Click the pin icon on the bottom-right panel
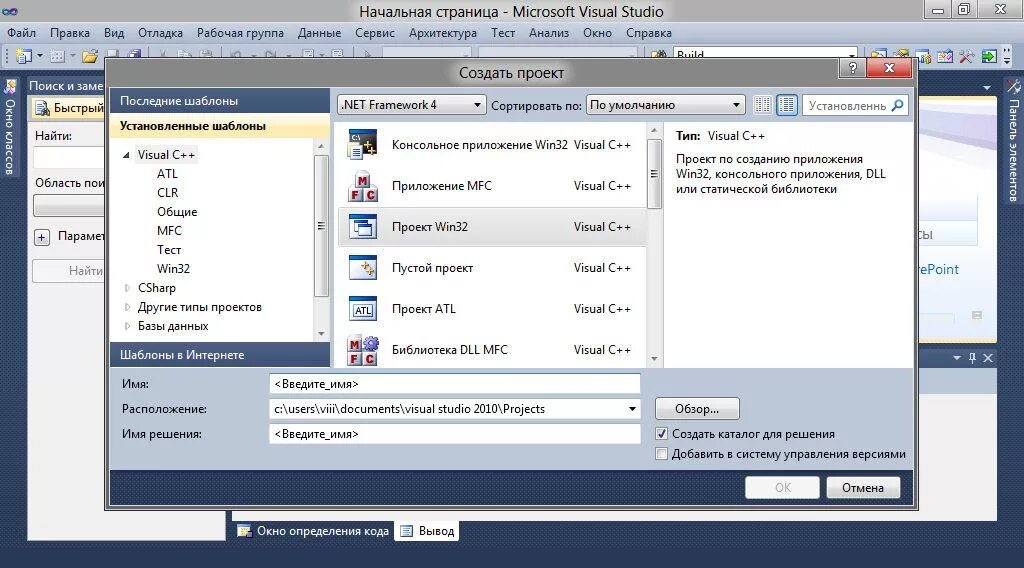Viewport: 1024px width, 568px height. (x=972, y=358)
